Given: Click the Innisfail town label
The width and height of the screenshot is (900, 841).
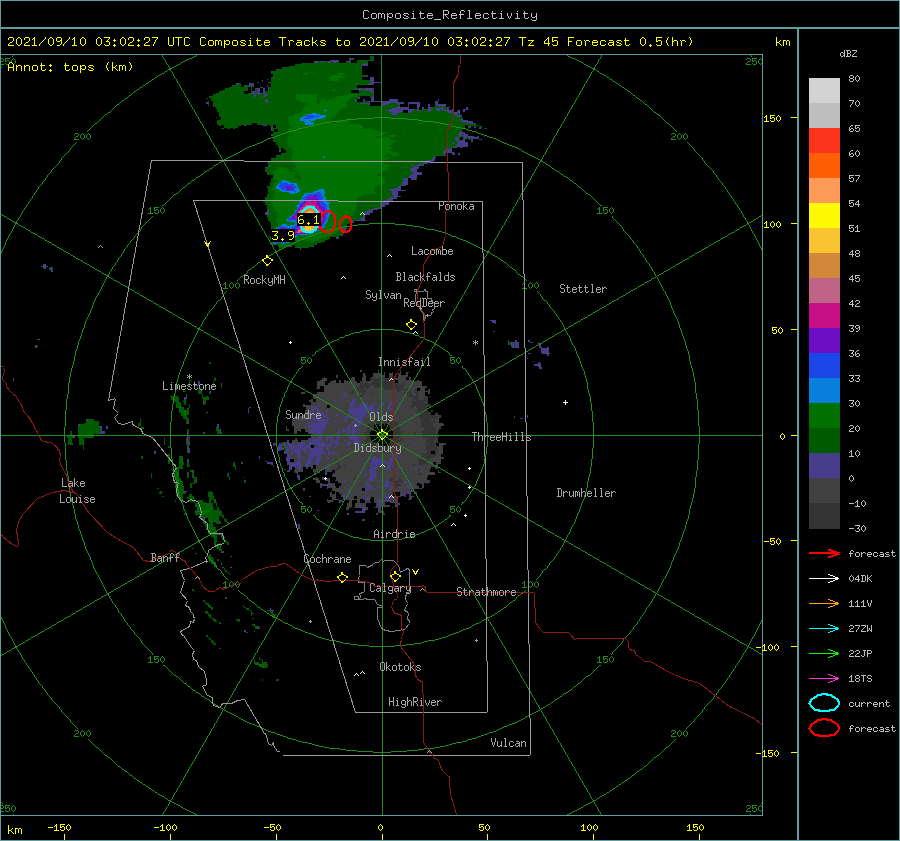Looking at the screenshot, I should [x=404, y=362].
